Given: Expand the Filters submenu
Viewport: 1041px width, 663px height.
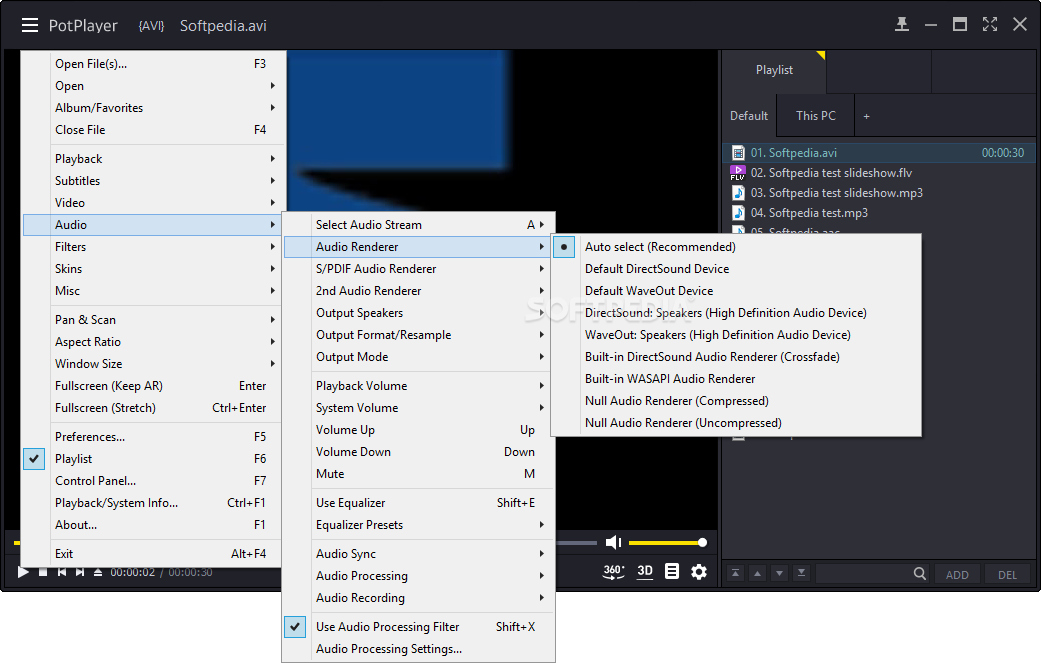Looking at the screenshot, I should pos(154,247).
